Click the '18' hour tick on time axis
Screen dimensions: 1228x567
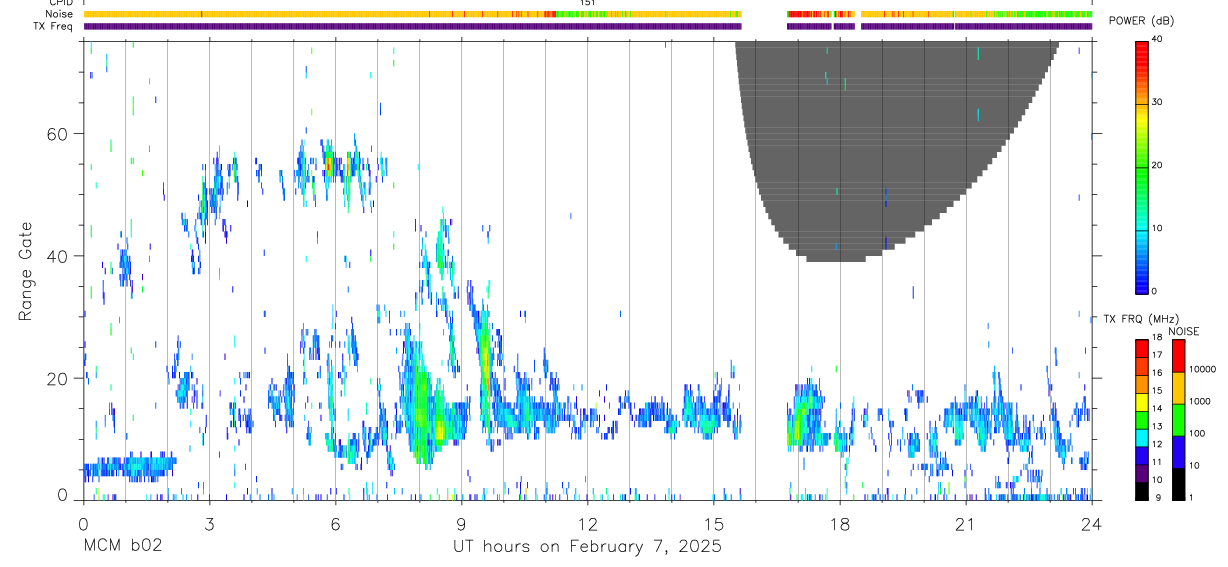point(839,523)
